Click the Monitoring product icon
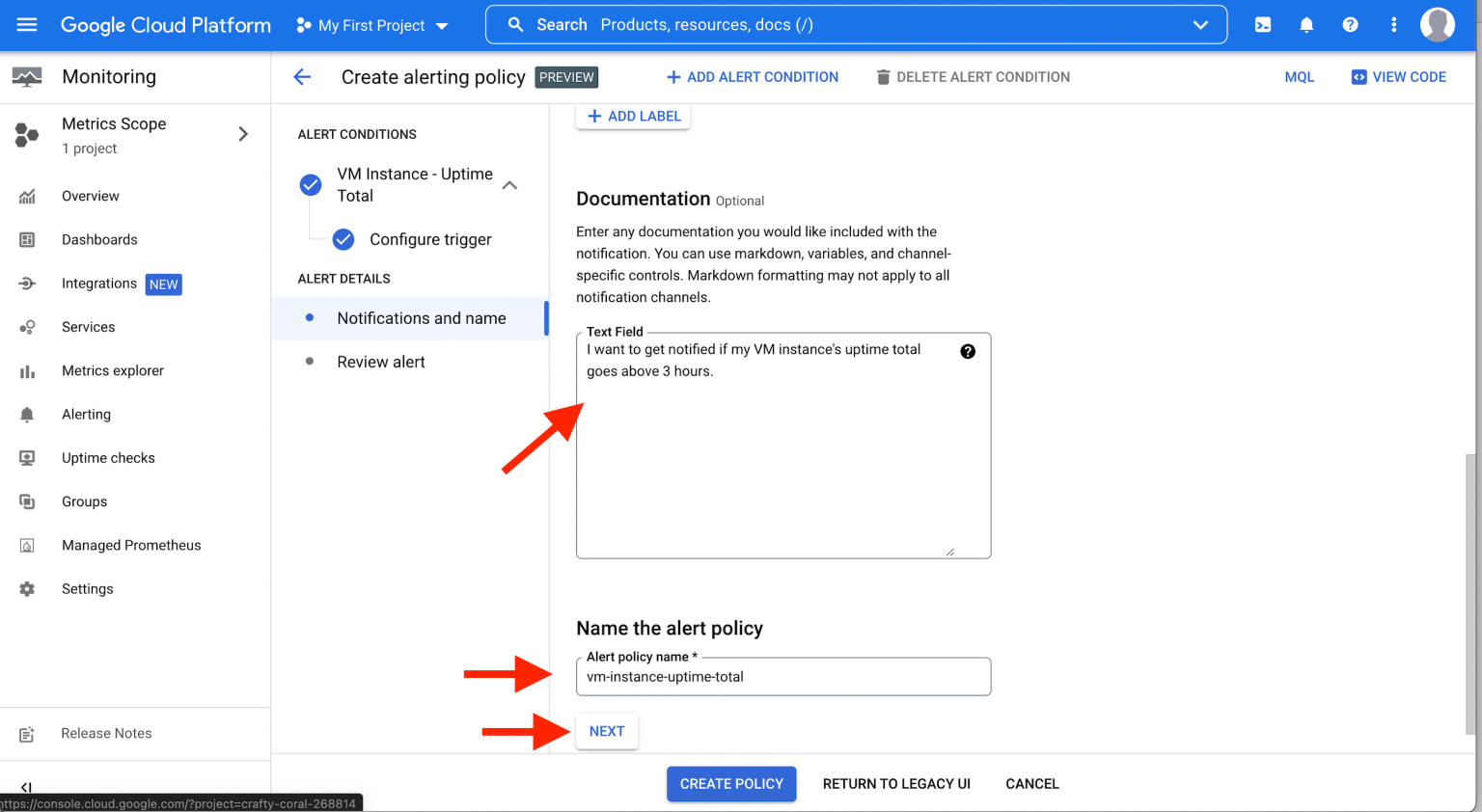Screen dimensions: 1482x812 (x=27, y=77)
